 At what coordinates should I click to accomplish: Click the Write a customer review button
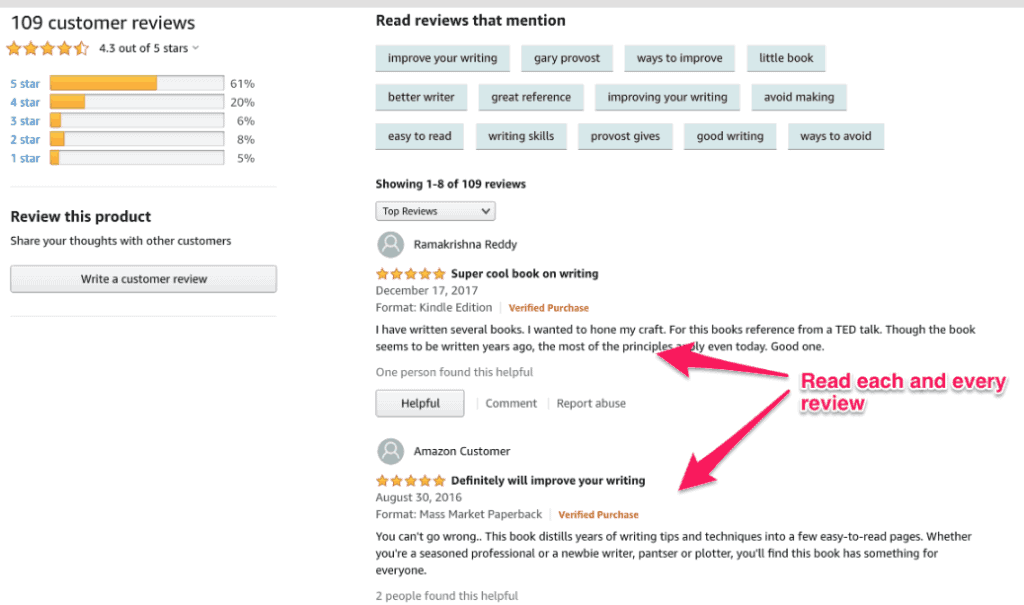(142, 278)
